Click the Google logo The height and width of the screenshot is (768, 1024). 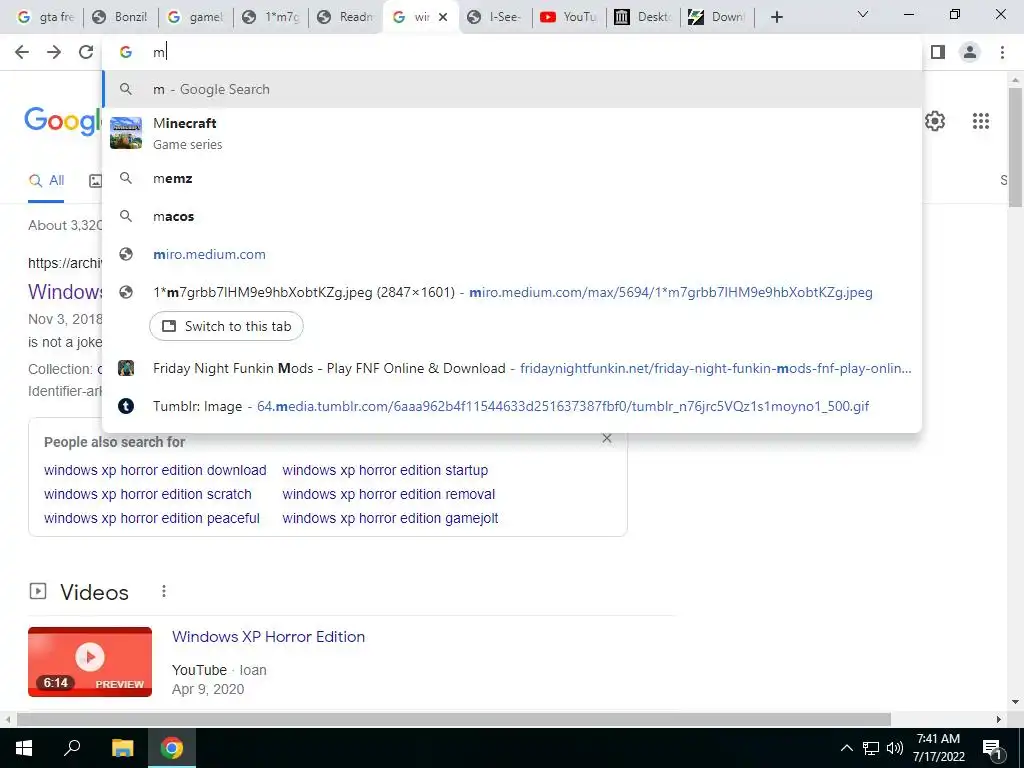coord(63,121)
